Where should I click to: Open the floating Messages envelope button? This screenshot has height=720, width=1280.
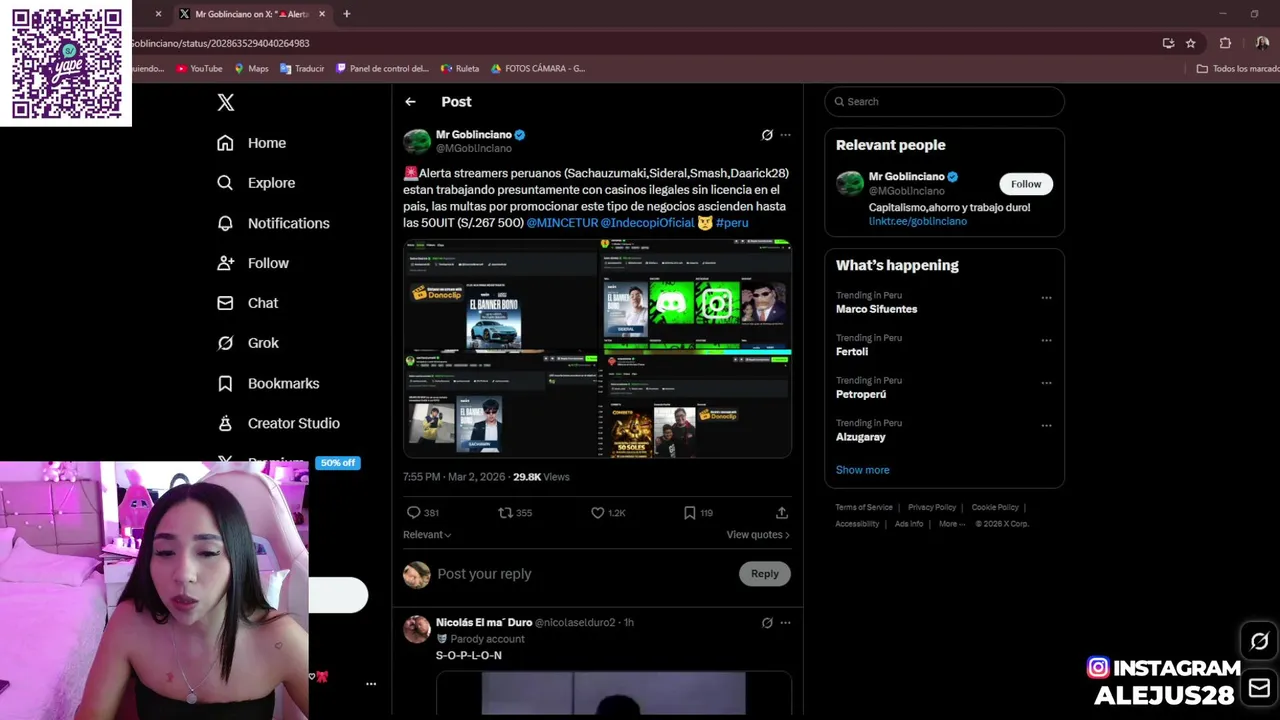[1259, 688]
